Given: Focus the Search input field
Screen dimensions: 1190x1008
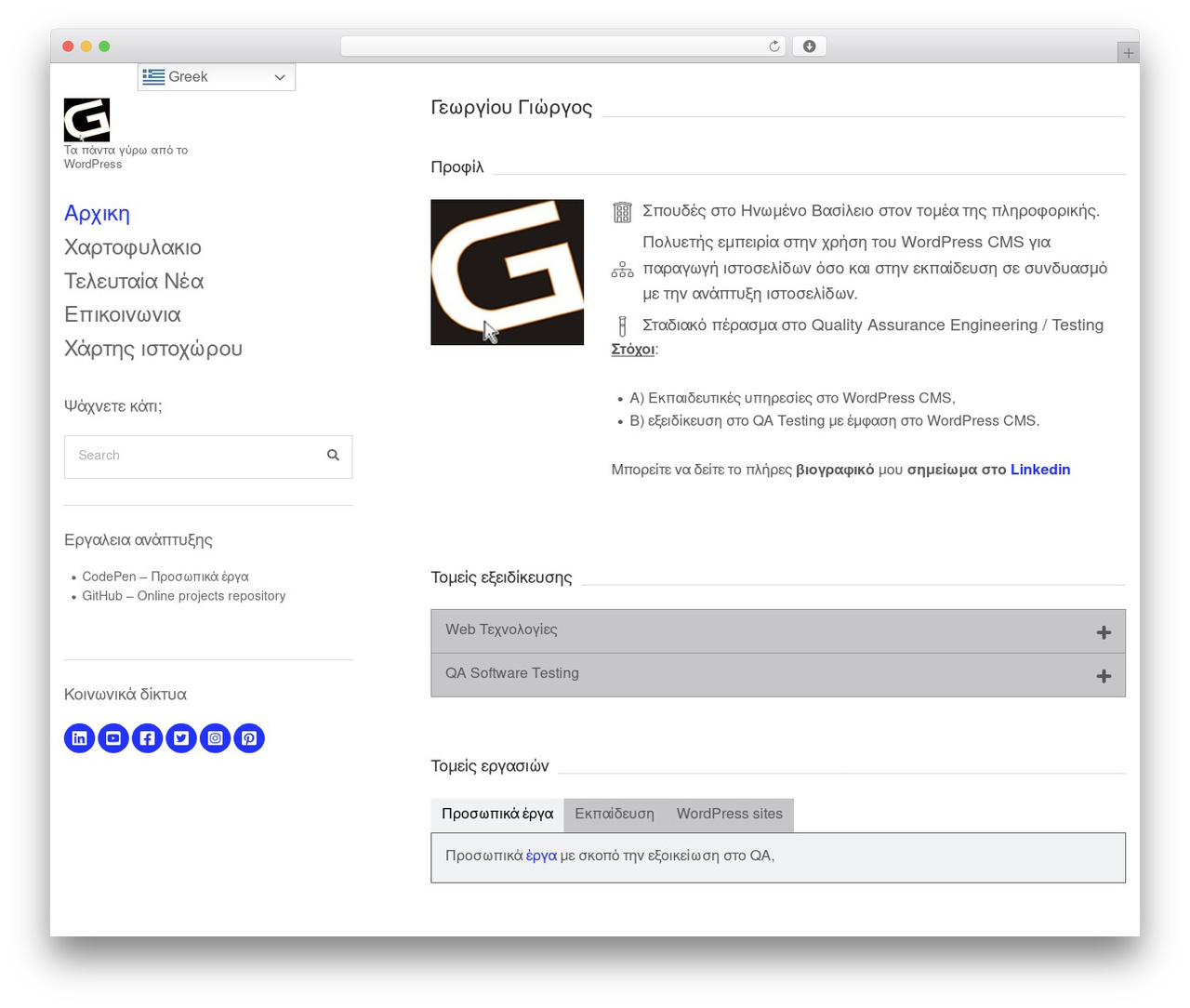Looking at the screenshot, I should 208,457.
